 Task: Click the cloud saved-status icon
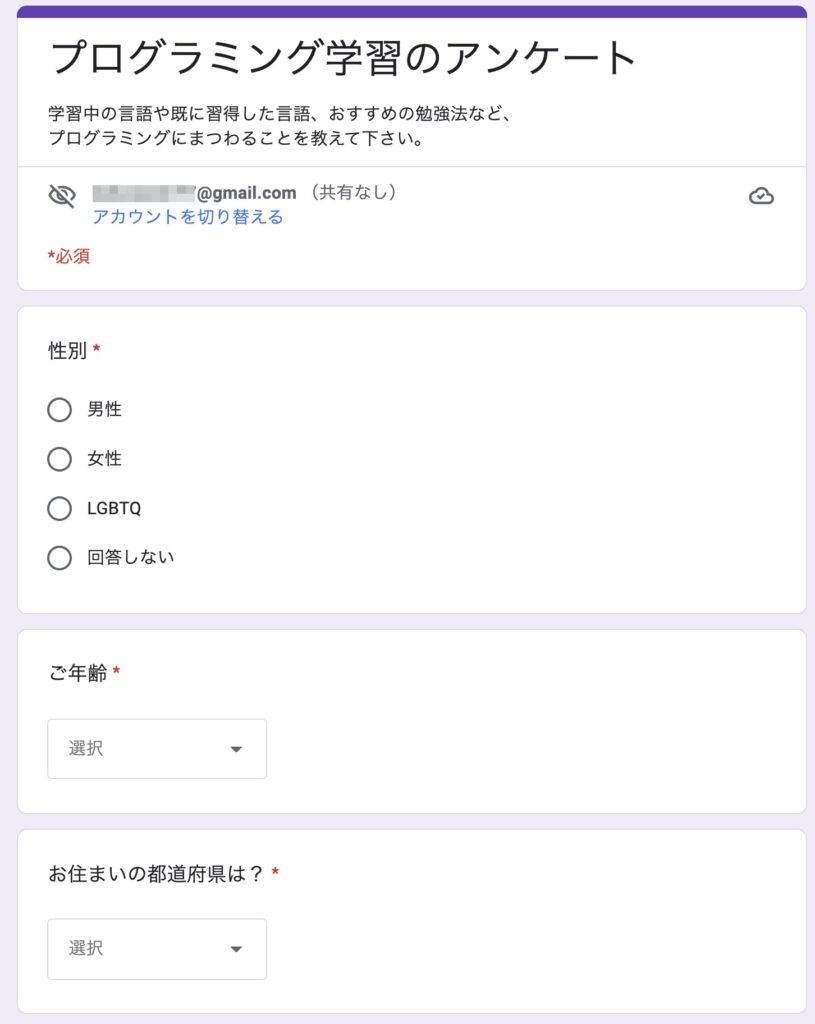click(761, 196)
